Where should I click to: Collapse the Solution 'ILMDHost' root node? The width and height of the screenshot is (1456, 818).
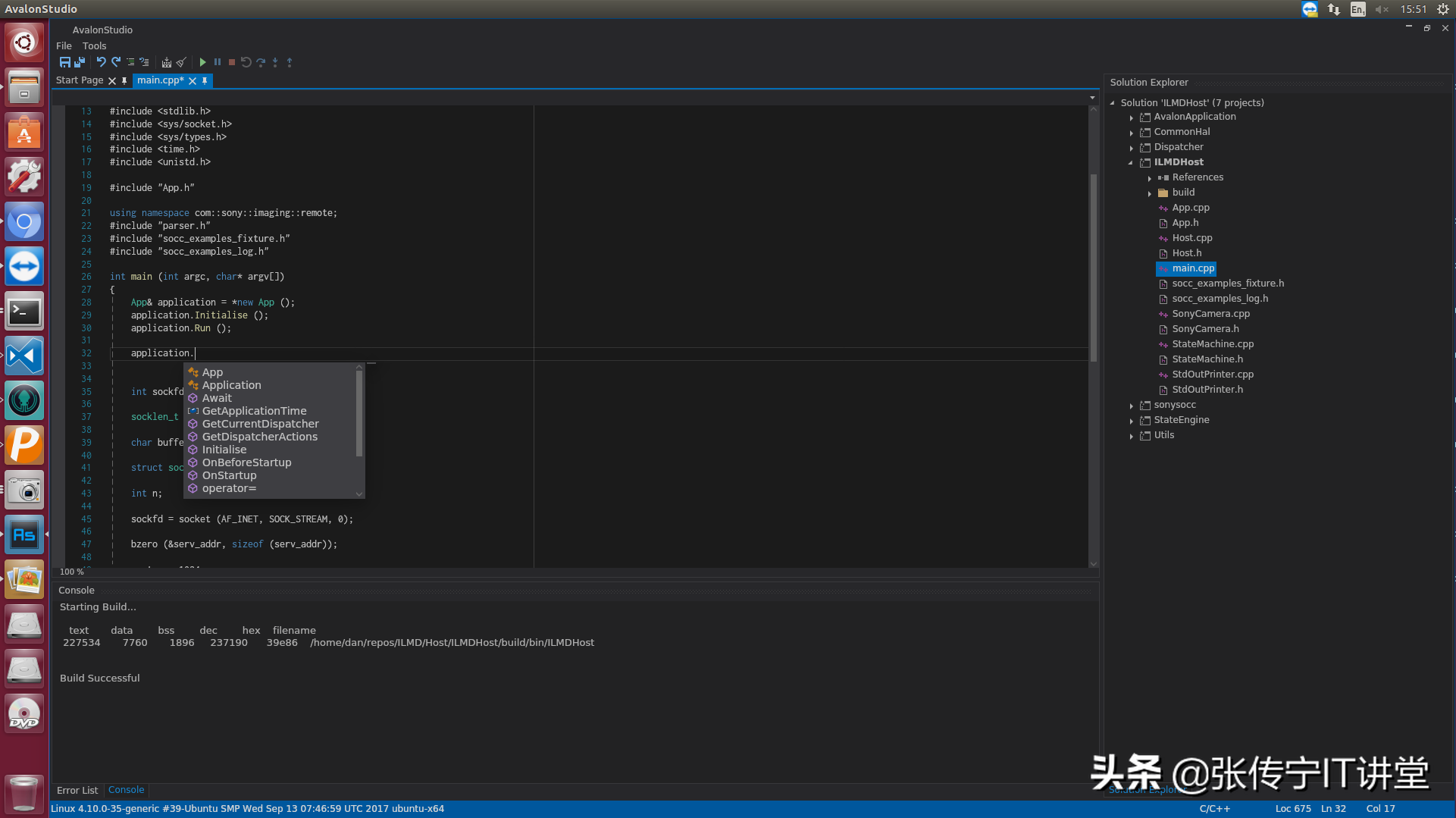(x=1113, y=103)
